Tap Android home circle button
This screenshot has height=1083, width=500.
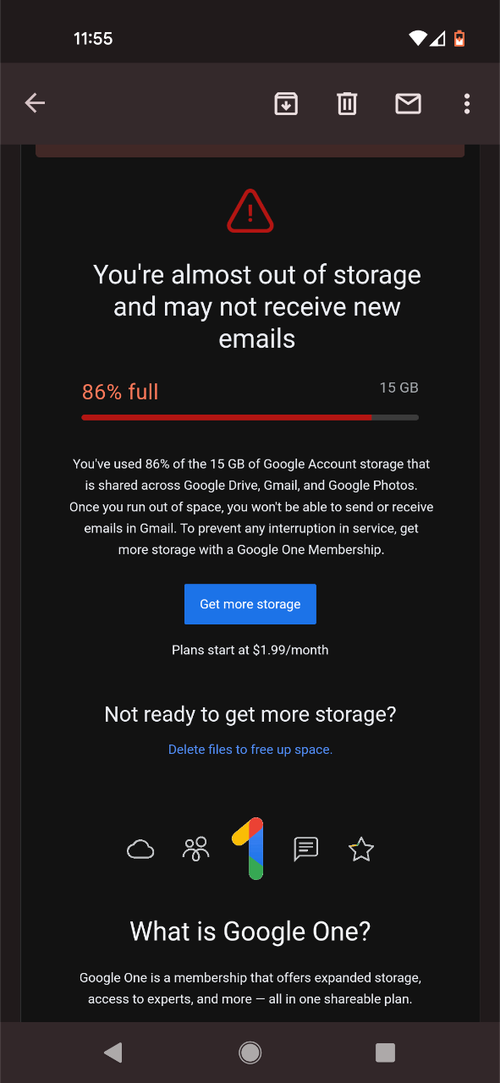coord(250,1053)
